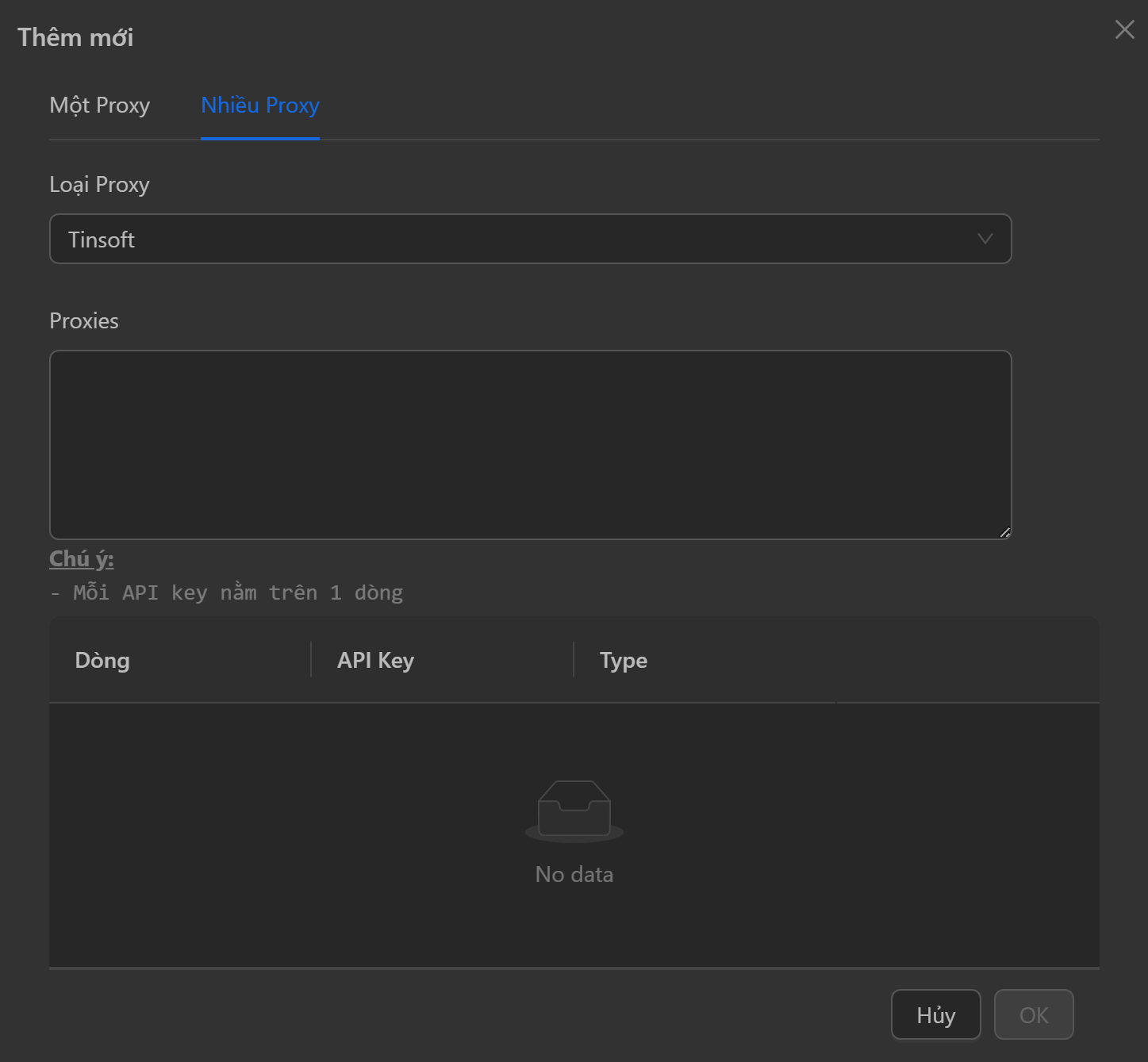
Task: Click the underlined Chú ý label
Action: point(82,558)
